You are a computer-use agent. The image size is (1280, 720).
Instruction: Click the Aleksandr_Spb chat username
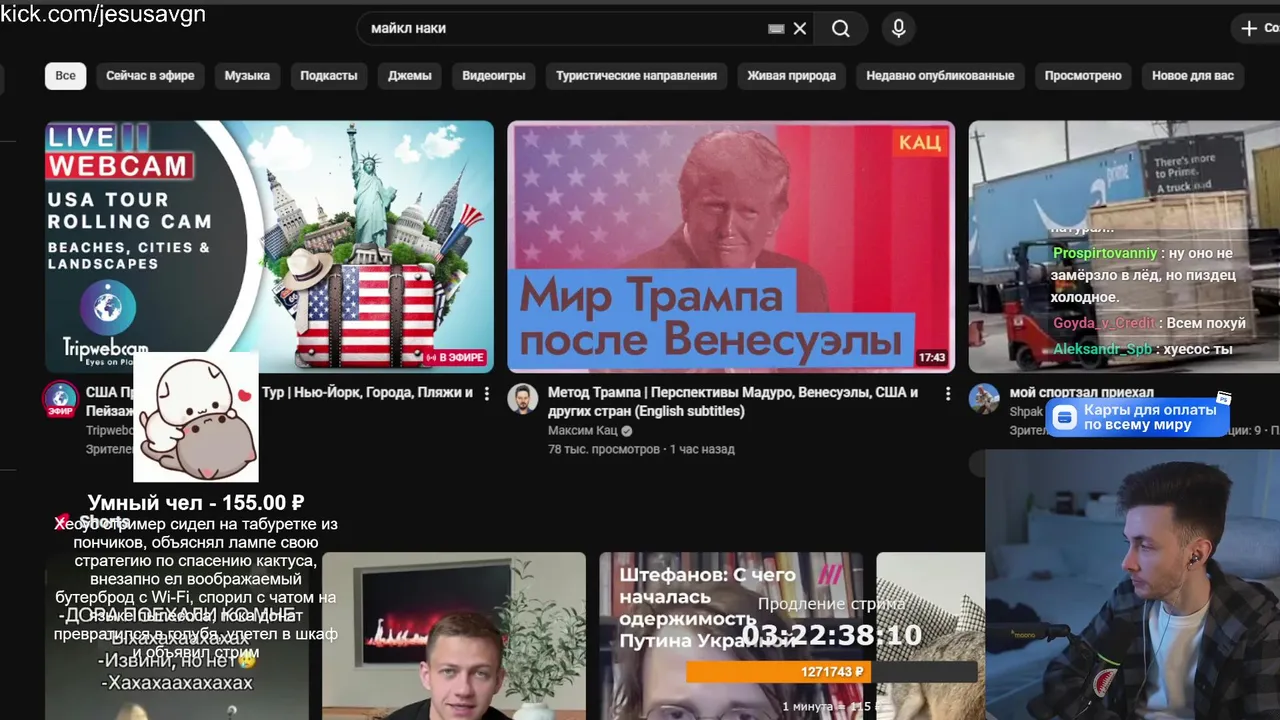[x=1103, y=350]
